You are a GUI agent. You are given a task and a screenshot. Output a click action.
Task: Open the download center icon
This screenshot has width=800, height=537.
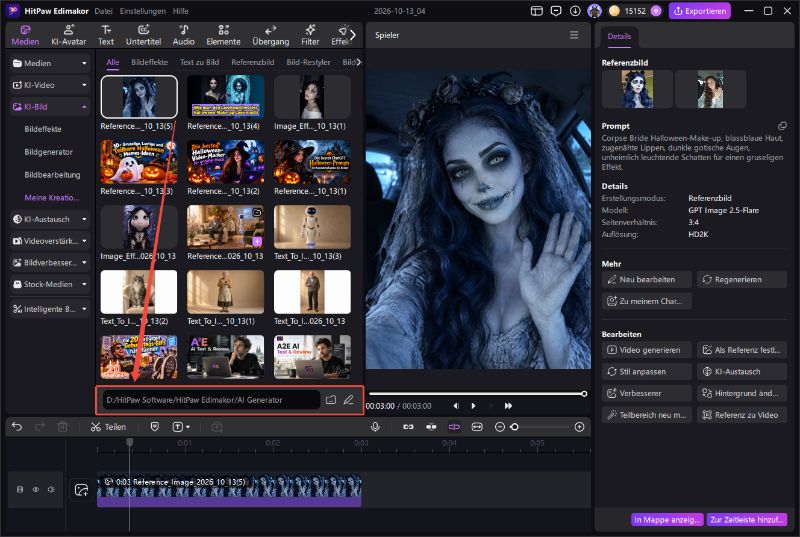(575, 11)
